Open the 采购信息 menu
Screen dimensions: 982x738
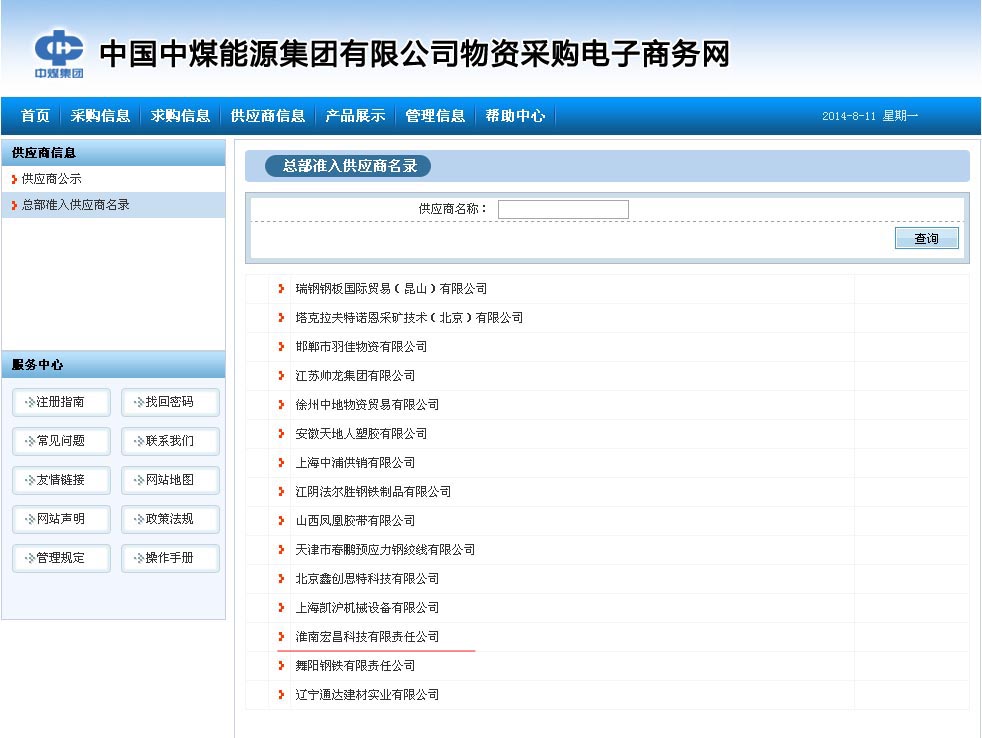click(x=100, y=116)
